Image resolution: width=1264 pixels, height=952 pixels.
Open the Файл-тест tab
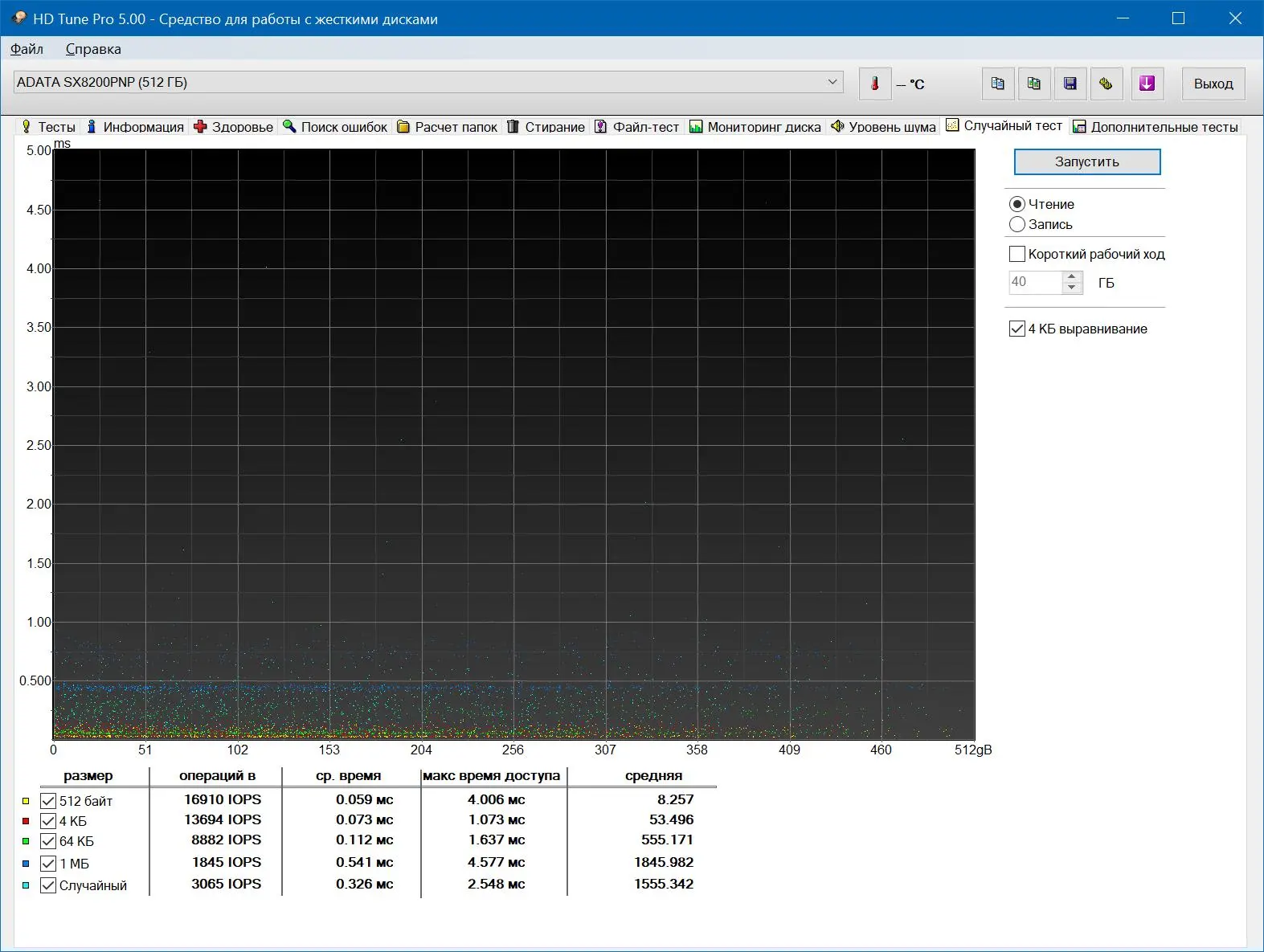pyautogui.click(x=637, y=127)
